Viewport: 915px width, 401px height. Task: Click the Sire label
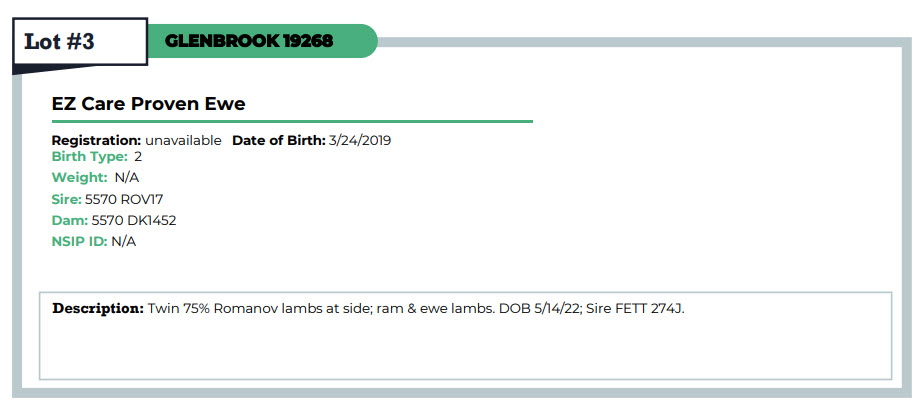(67, 200)
